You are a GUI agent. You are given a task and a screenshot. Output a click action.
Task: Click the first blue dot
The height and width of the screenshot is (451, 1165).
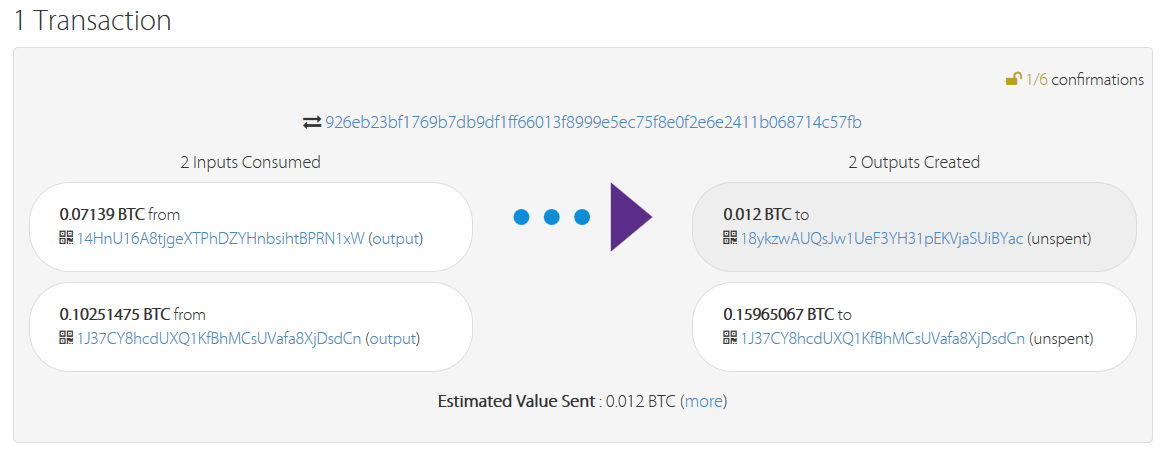521,217
